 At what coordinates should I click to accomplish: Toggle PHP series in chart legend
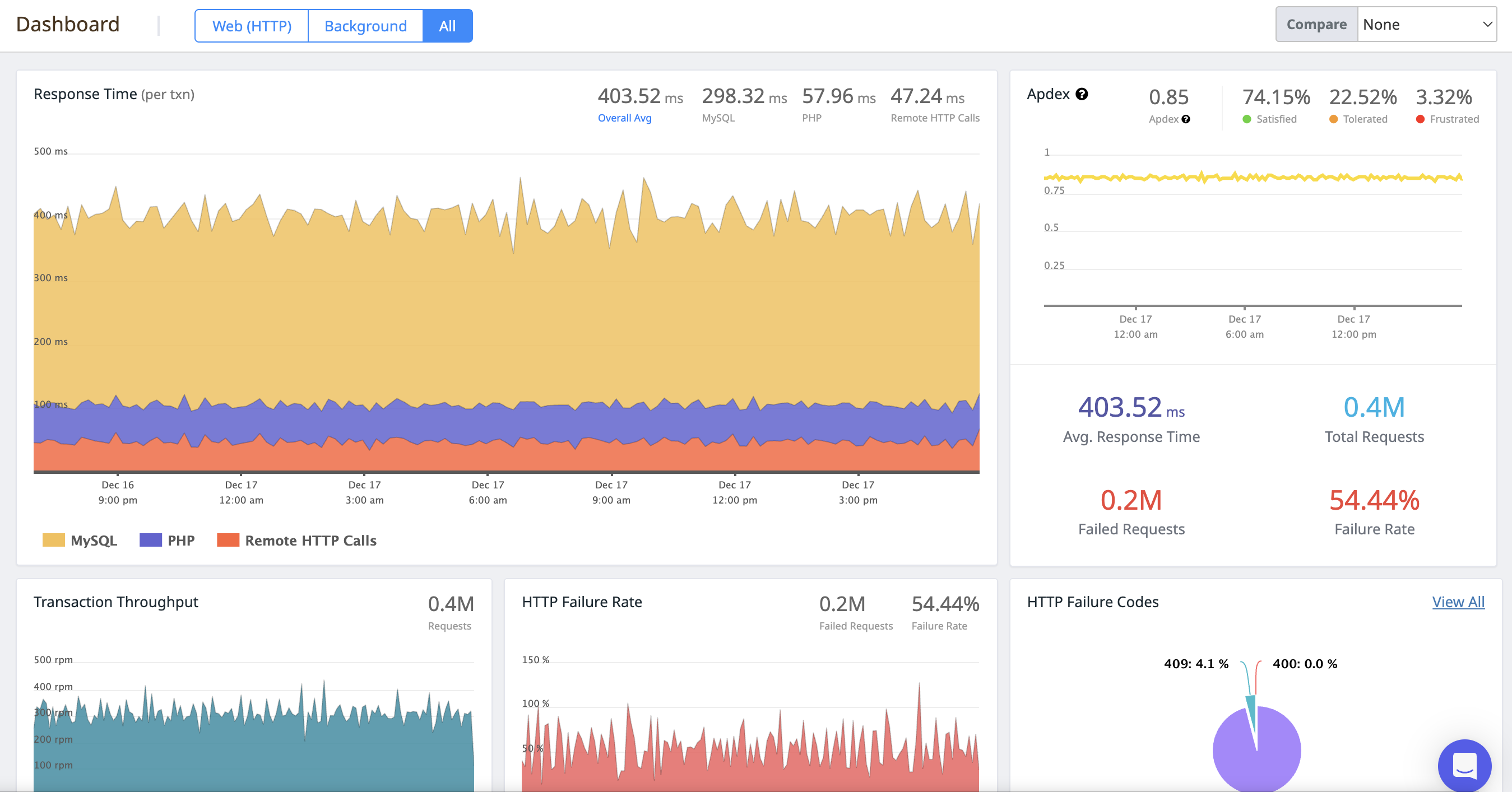click(180, 541)
